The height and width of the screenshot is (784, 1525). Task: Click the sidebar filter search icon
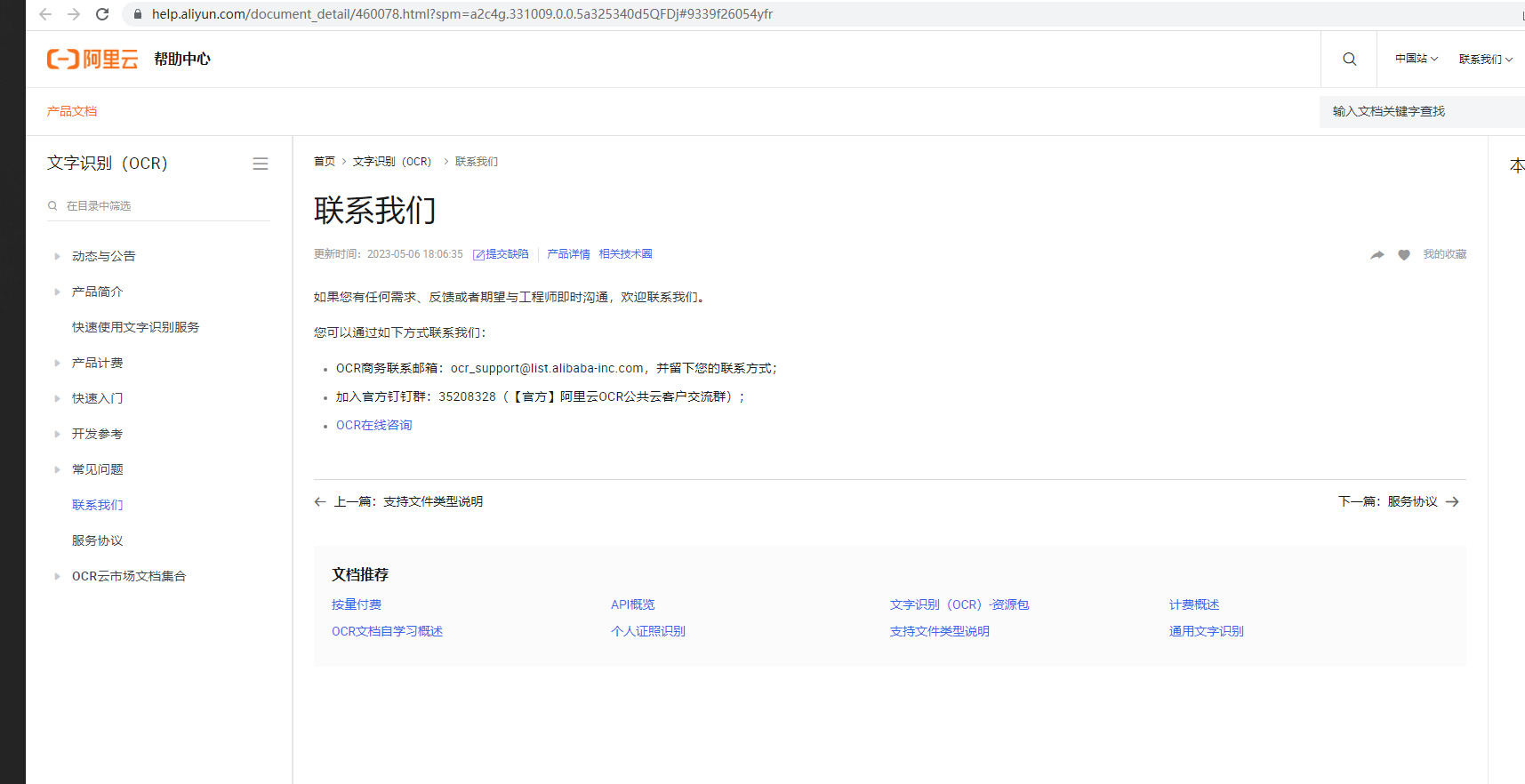tap(52, 206)
